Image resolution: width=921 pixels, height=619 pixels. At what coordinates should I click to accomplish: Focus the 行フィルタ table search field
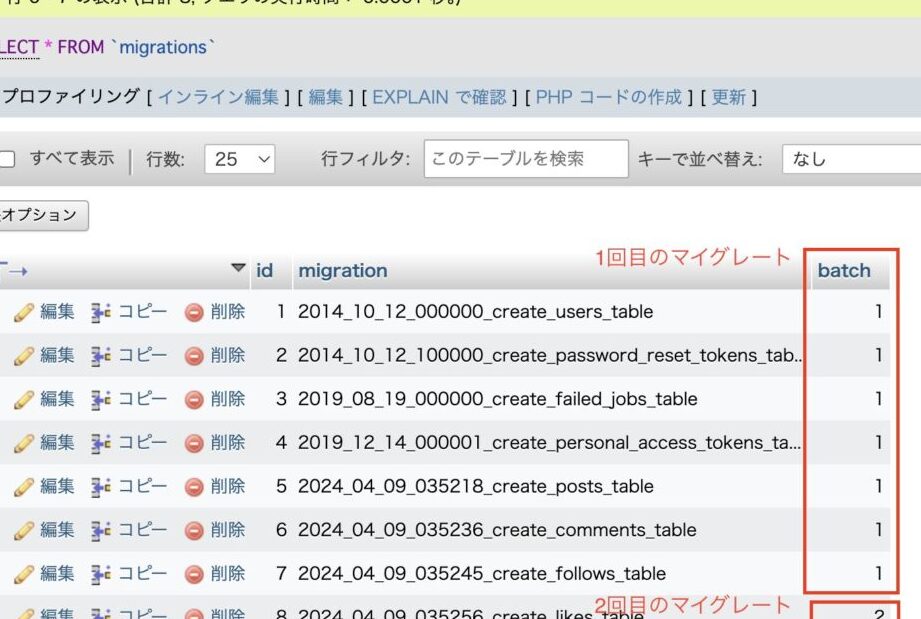(x=526, y=159)
